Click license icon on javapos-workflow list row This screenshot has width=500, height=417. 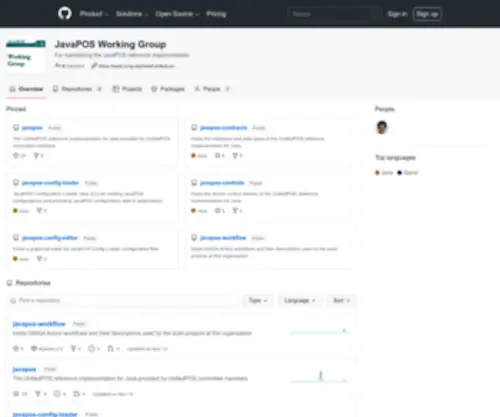click(34, 349)
